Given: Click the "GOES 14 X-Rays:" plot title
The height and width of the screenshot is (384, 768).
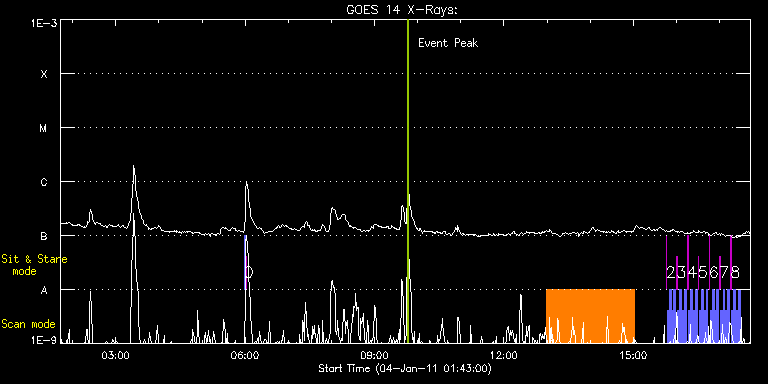Looking at the screenshot, I should pyautogui.click(x=402, y=10).
